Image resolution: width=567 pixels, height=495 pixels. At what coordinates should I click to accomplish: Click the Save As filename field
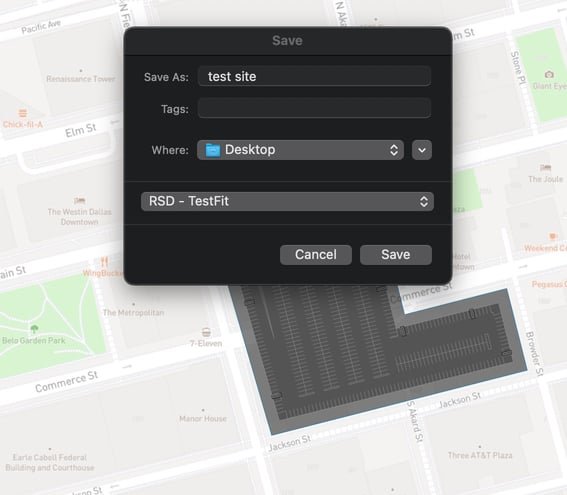314,76
